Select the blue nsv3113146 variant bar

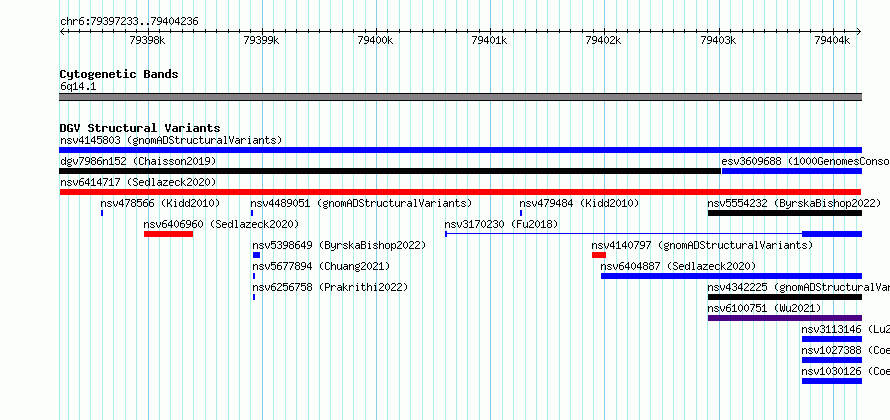point(832,339)
